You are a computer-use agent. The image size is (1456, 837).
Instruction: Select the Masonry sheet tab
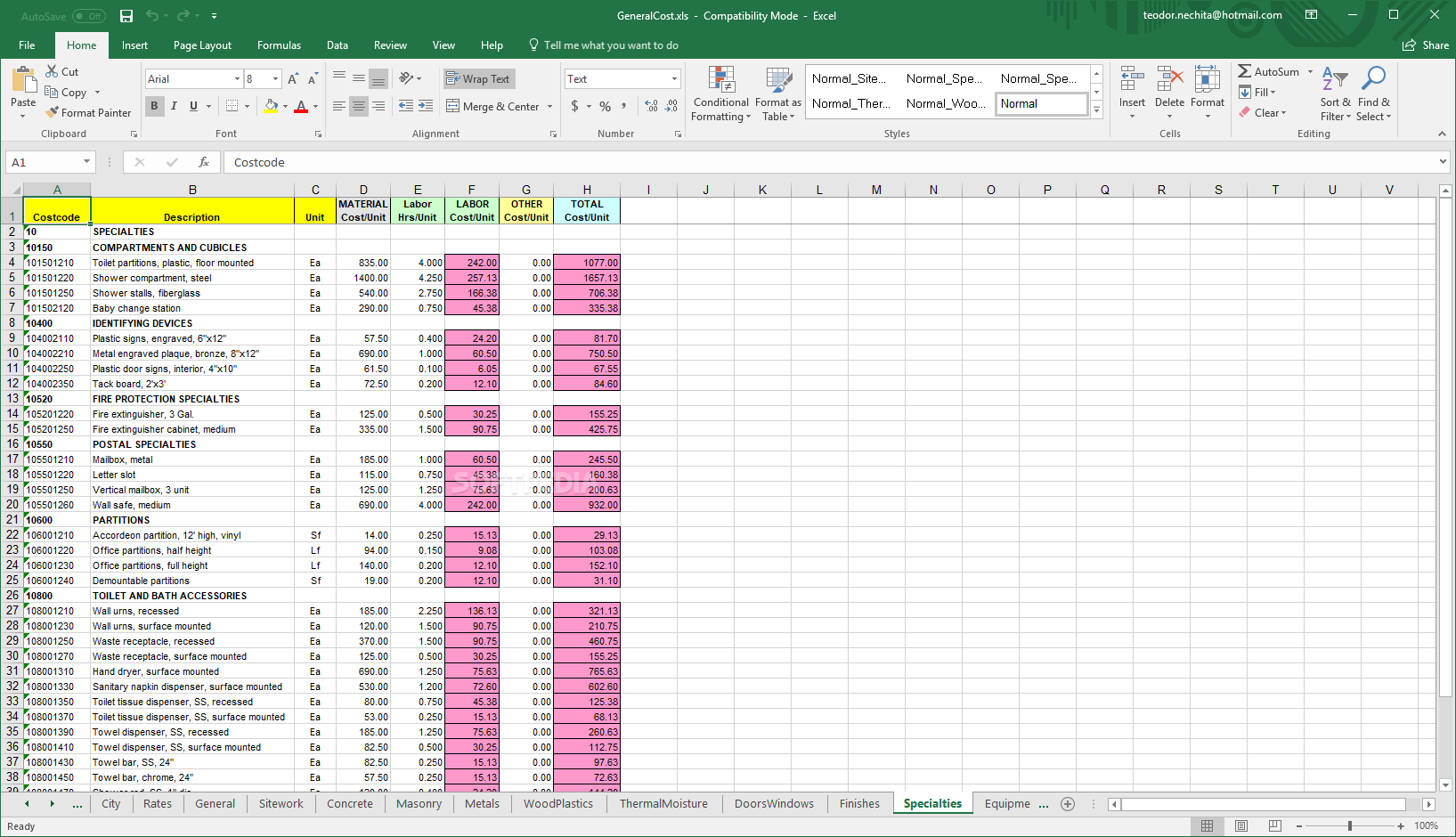(x=419, y=804)
